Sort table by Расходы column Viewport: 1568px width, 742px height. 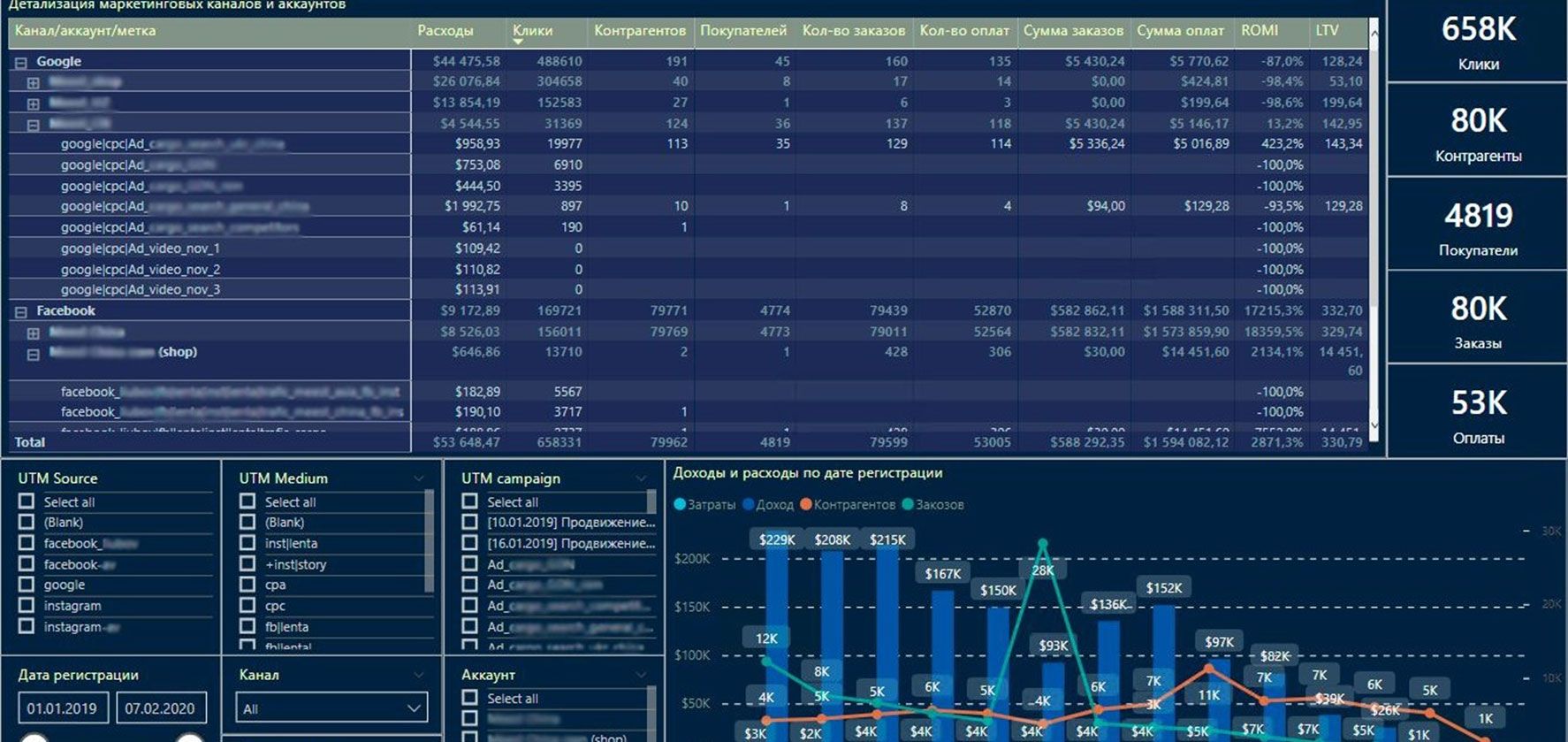coord(445,30)
